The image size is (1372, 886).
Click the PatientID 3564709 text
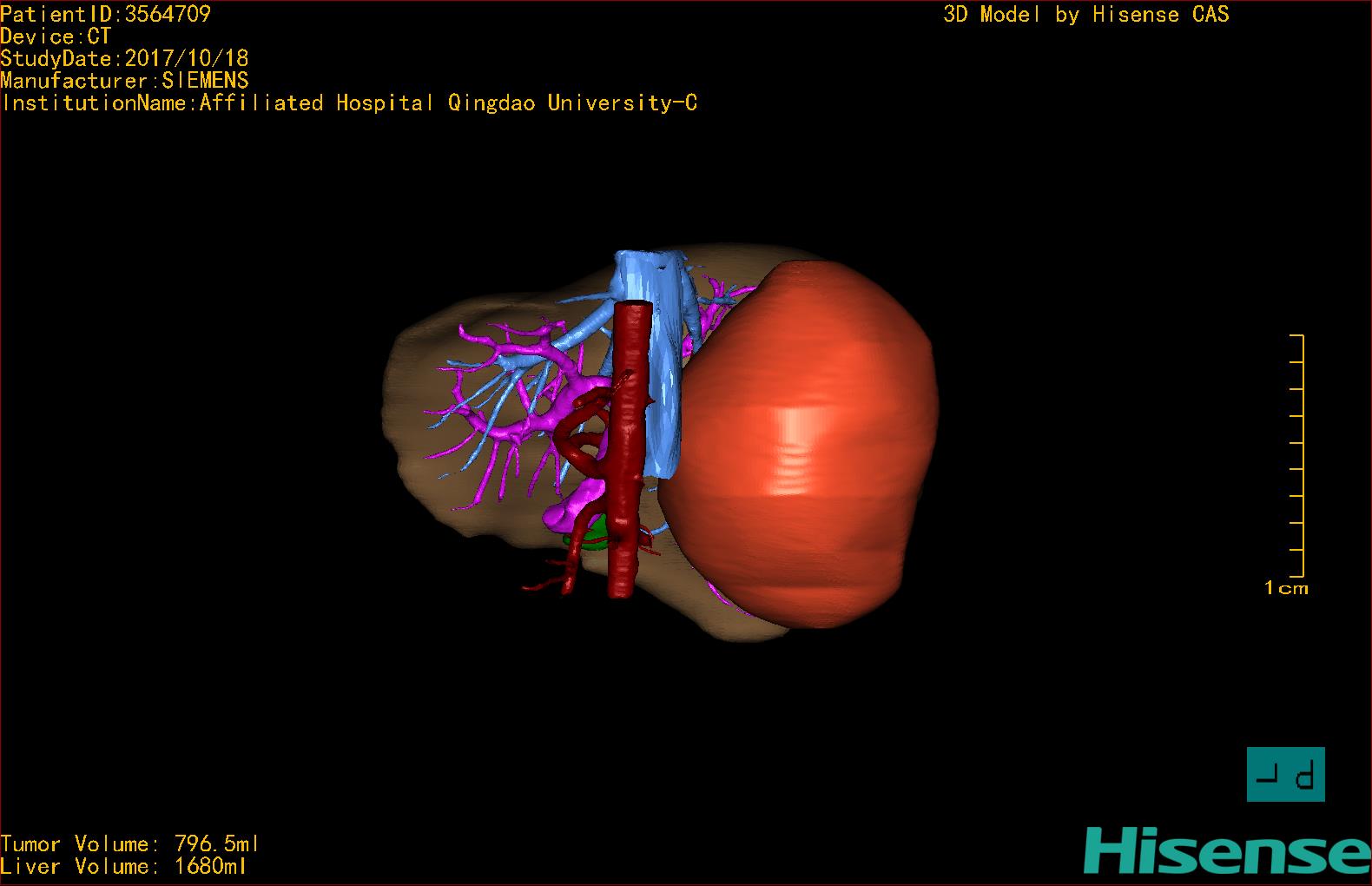[x=105, y=14]
